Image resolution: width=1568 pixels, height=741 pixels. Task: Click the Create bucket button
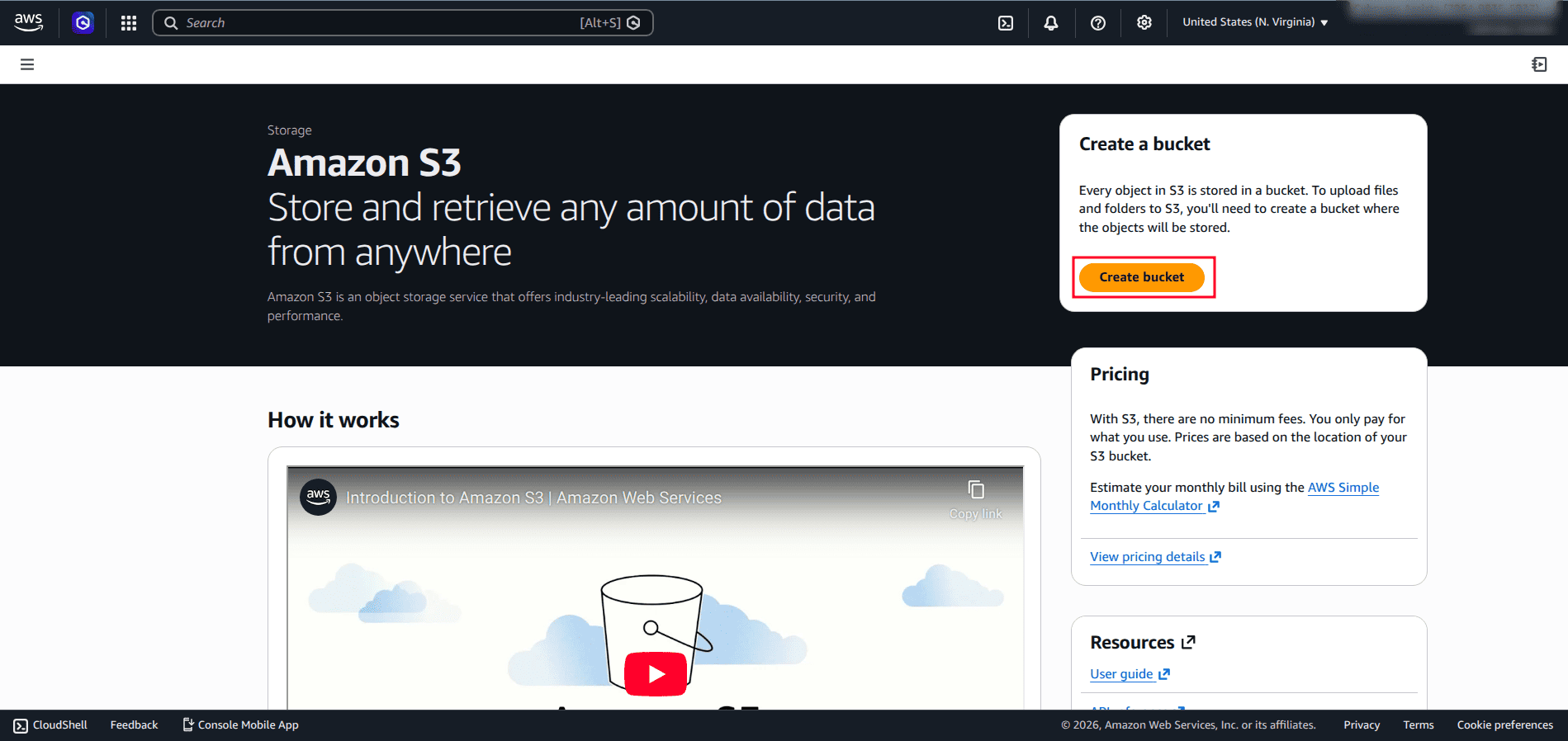tap(1142, 277)
